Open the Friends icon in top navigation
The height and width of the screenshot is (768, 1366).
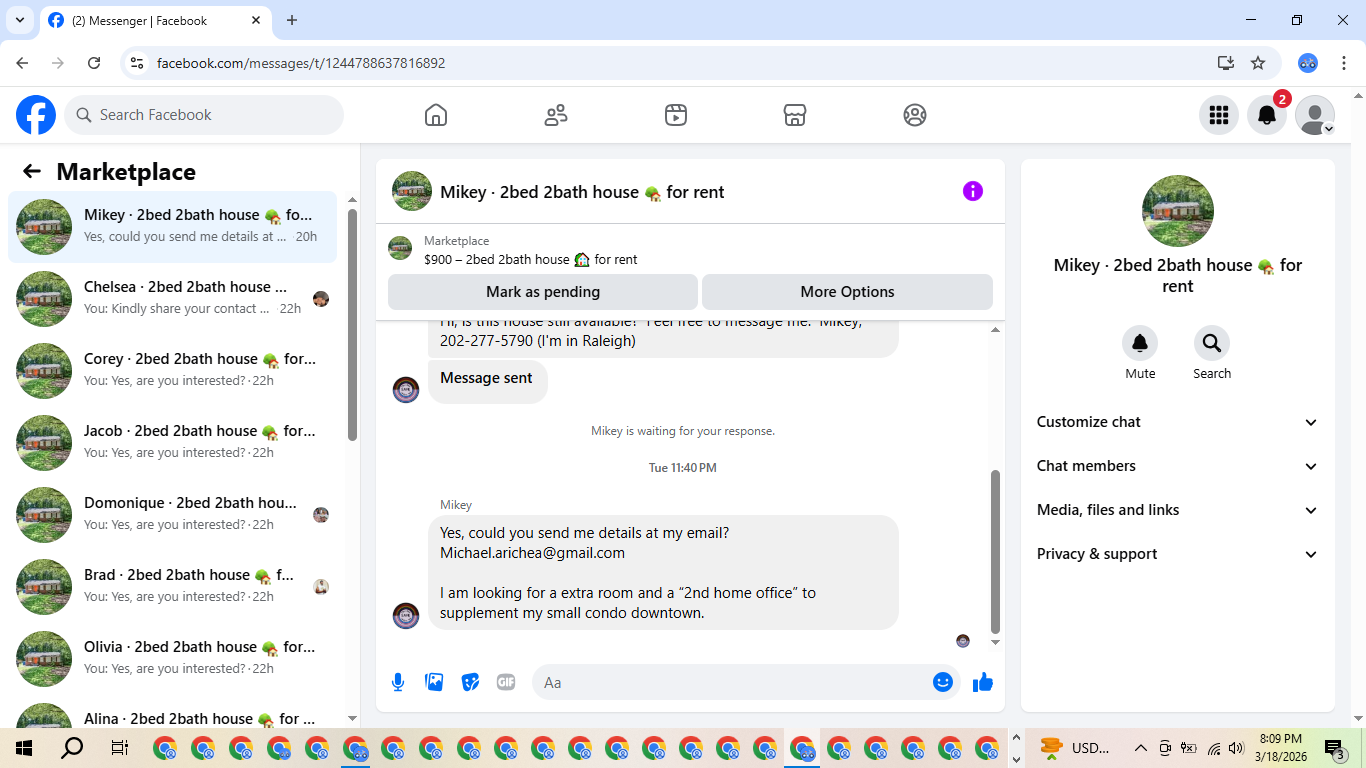(556, 115)
